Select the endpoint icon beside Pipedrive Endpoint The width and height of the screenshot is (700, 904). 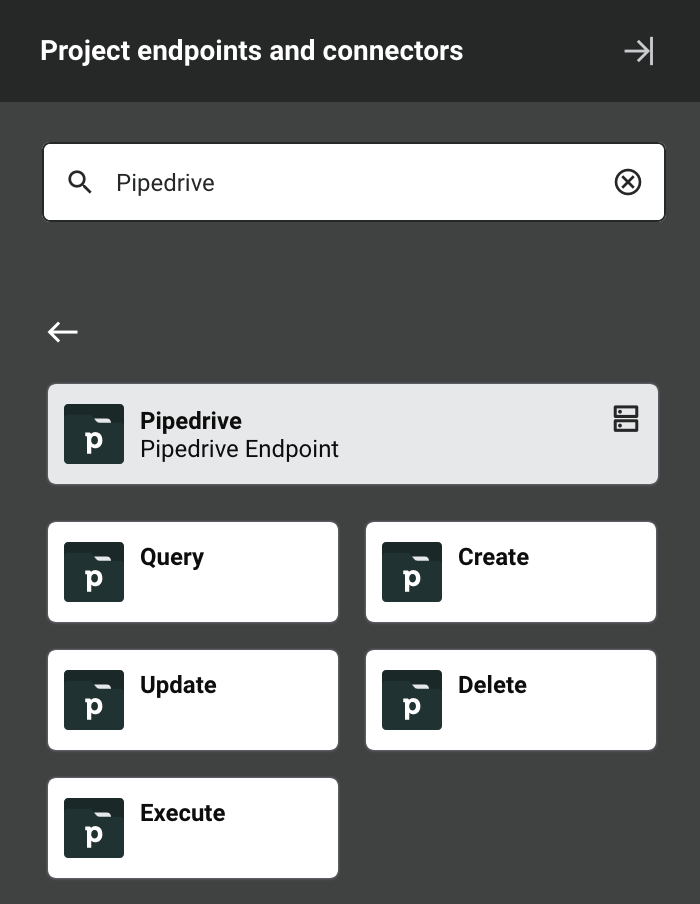[x=627, y=420]
